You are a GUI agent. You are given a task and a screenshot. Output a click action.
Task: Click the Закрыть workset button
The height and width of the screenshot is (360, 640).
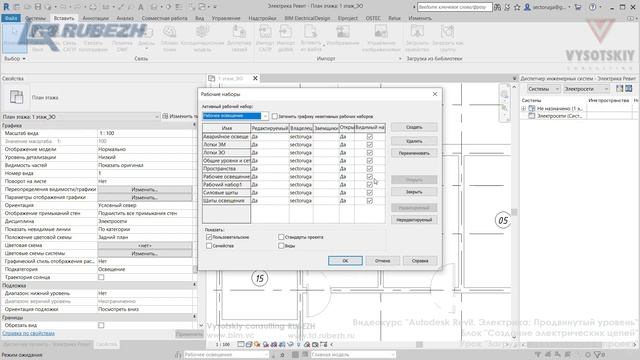pos(414,192)
